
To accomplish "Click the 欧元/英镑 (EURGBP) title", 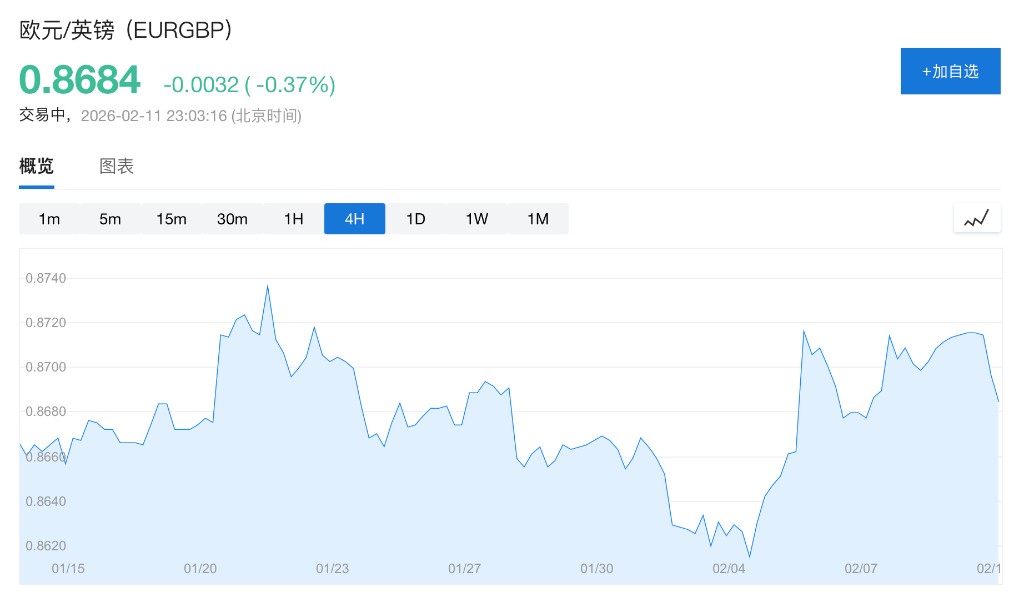I will click(127, 30).
